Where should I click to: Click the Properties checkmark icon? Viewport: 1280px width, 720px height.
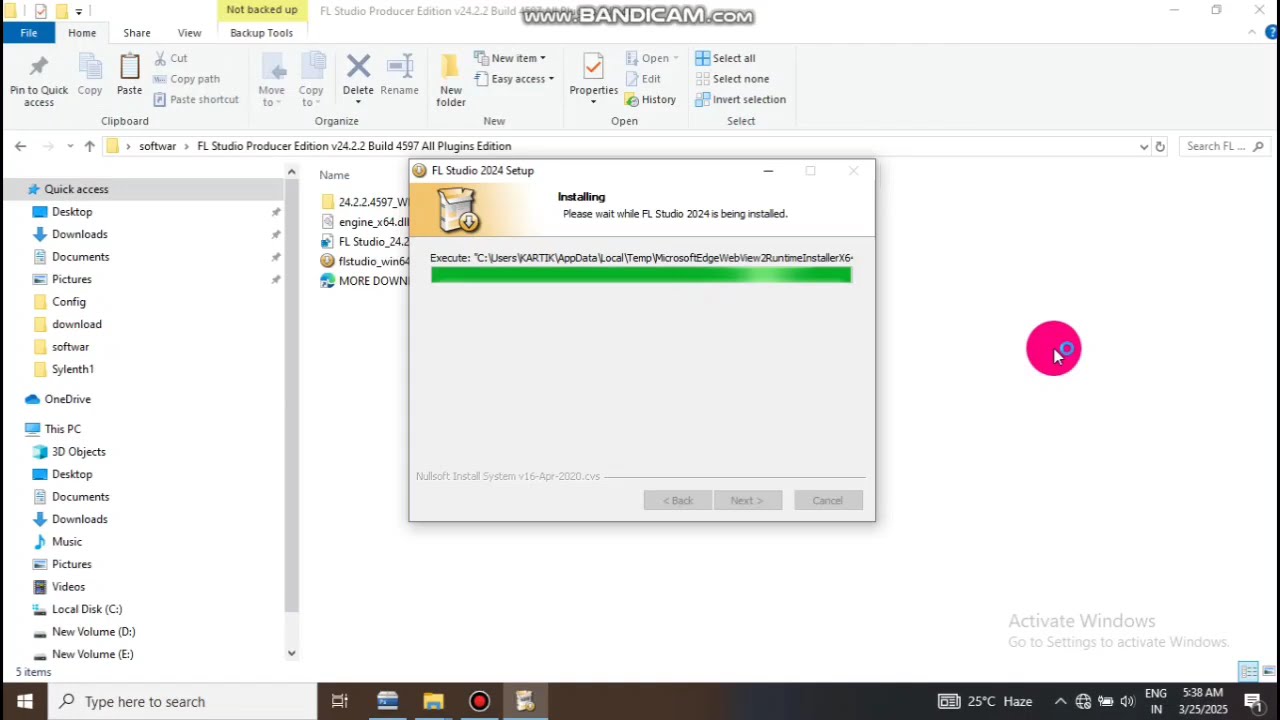click(593, 67)
